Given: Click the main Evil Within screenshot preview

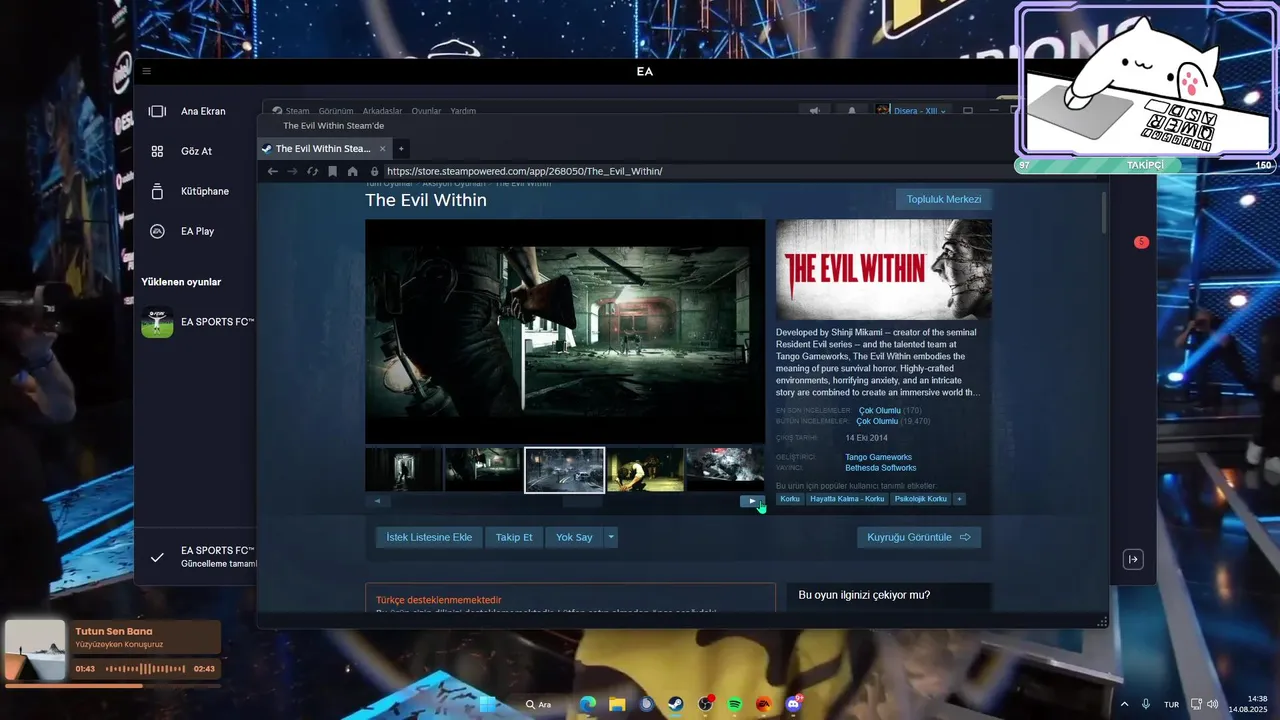Looking at the screenshot, I should [x=564, y=331].
